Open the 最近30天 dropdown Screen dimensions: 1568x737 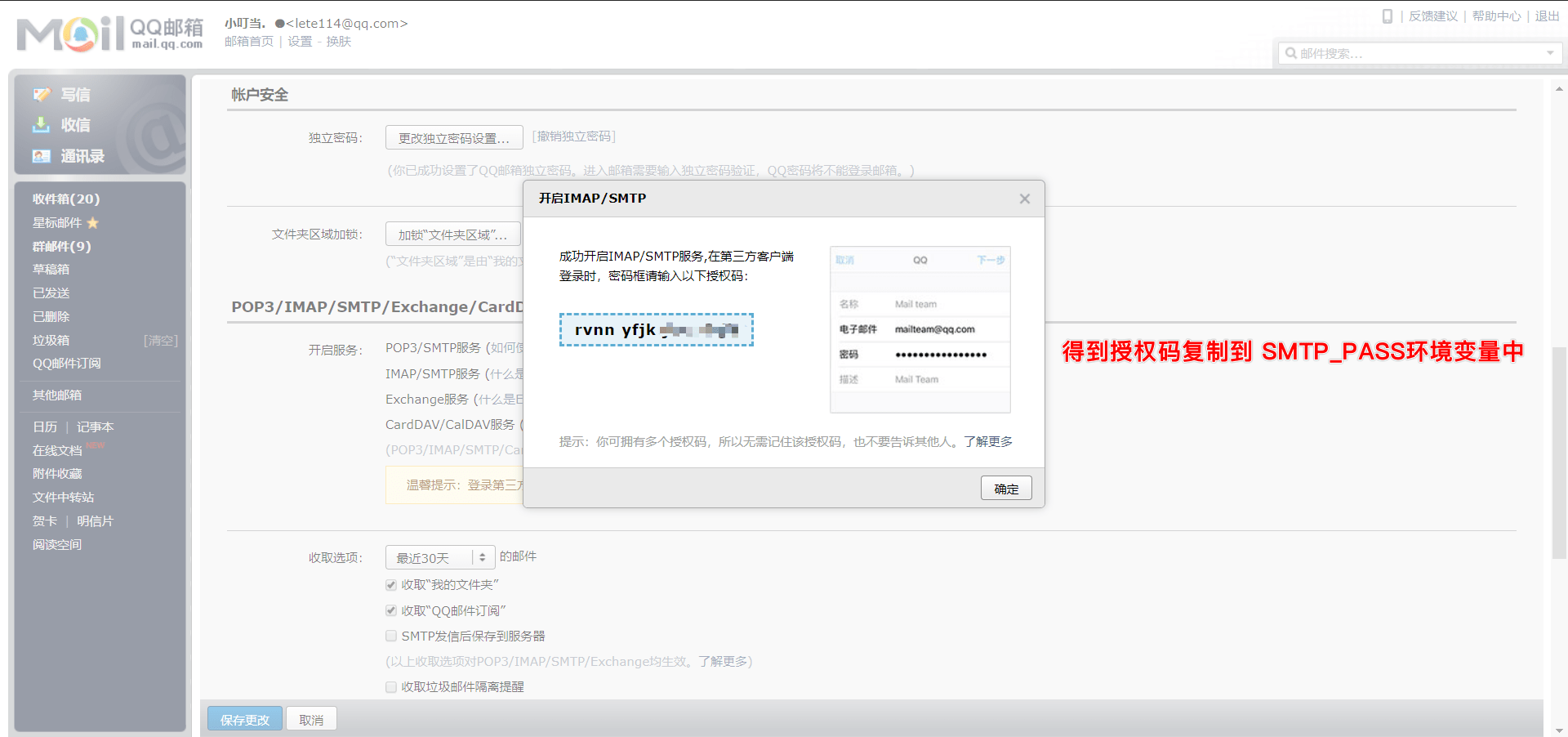point(439,557)
